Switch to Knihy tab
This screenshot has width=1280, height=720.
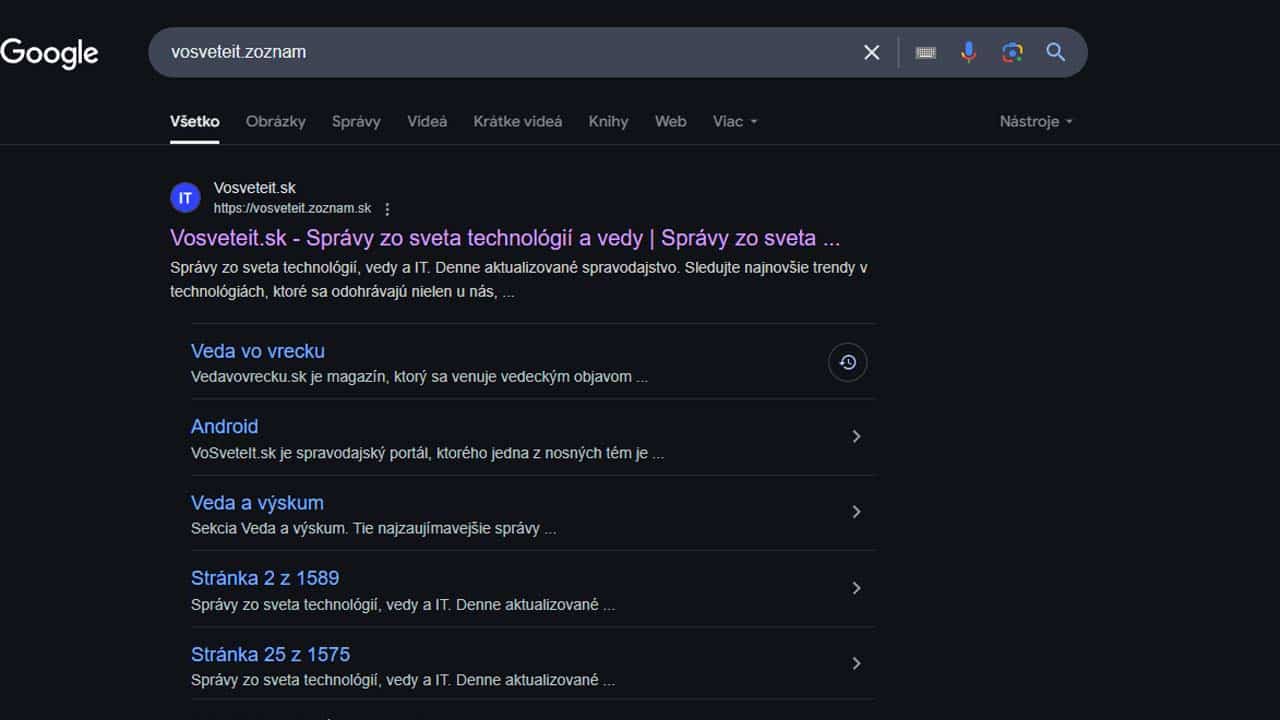(x=609, y=121)
